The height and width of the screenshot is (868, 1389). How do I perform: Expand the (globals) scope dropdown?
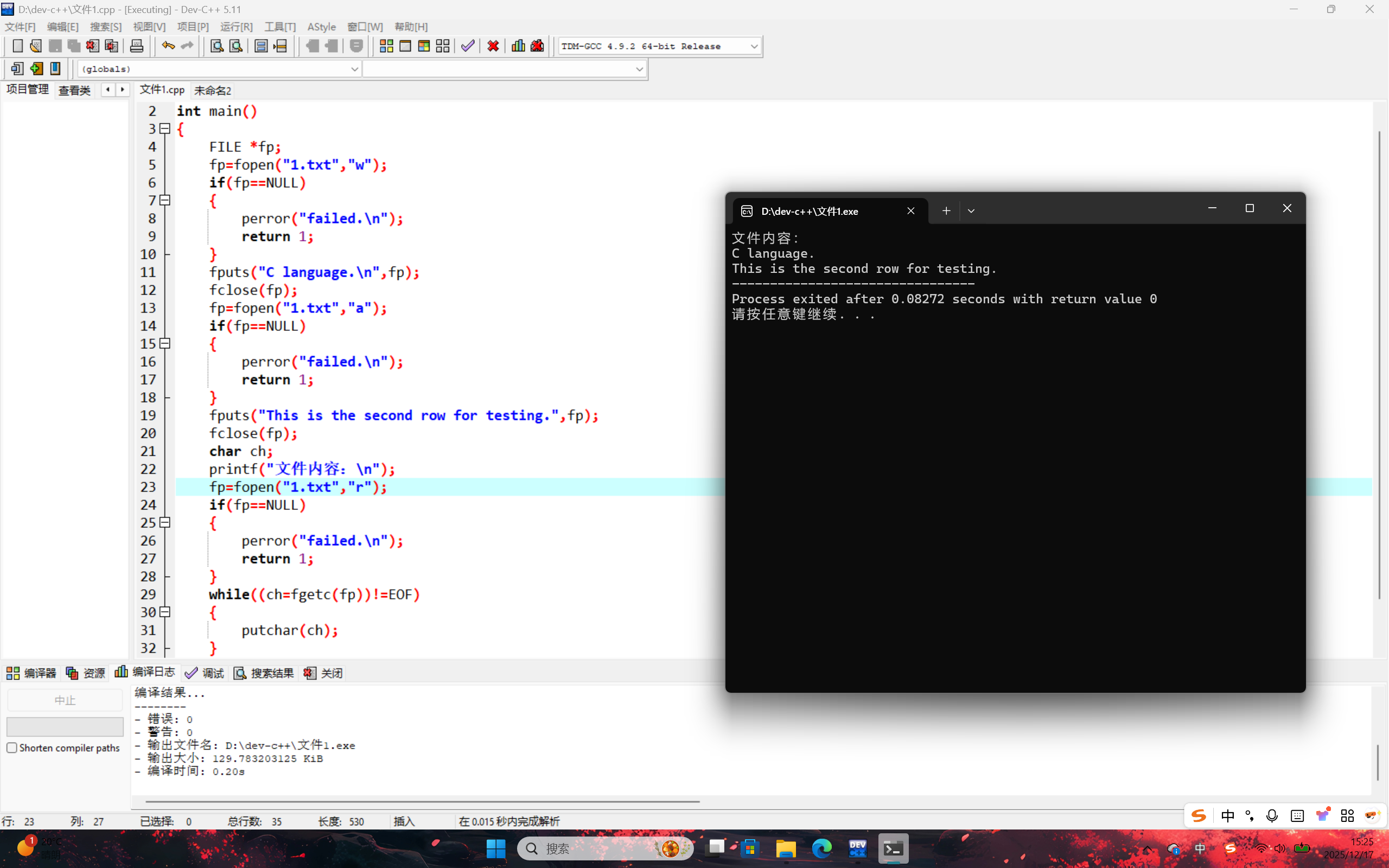354,69
